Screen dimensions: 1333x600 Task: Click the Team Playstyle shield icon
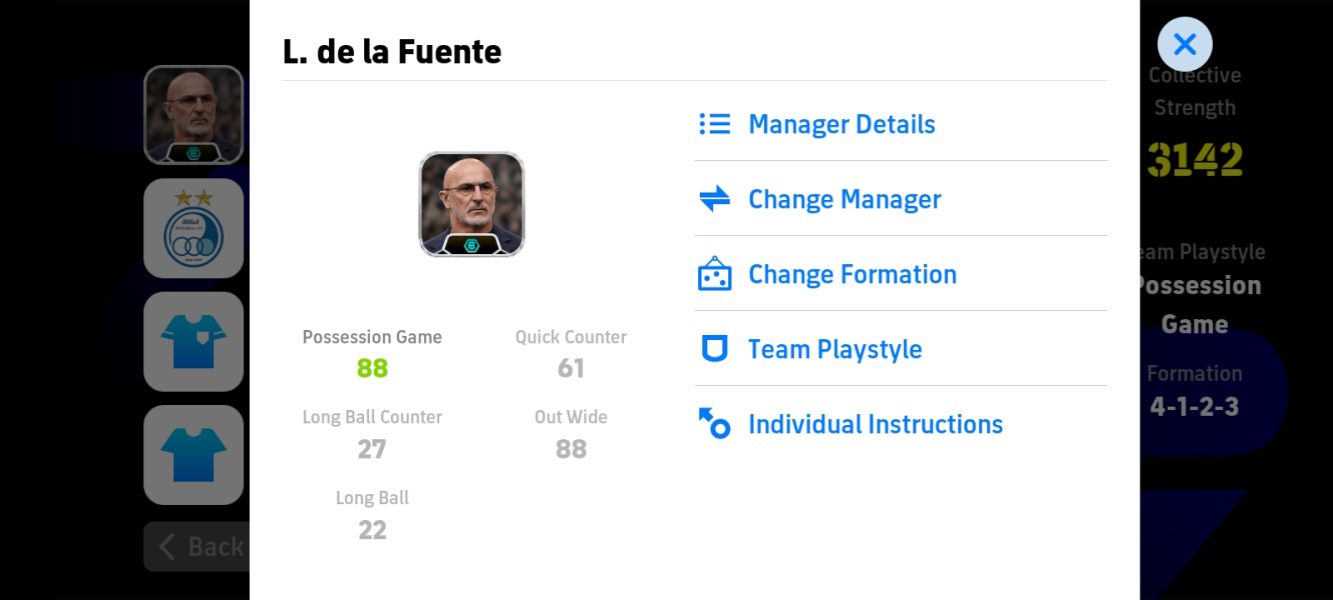click(x=714, y=349)
